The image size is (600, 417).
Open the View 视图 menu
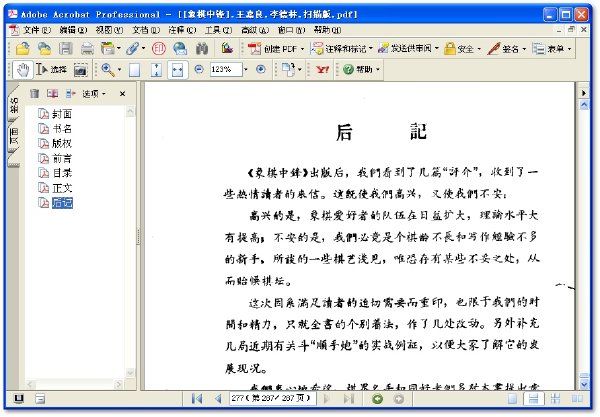coord(109,30)
